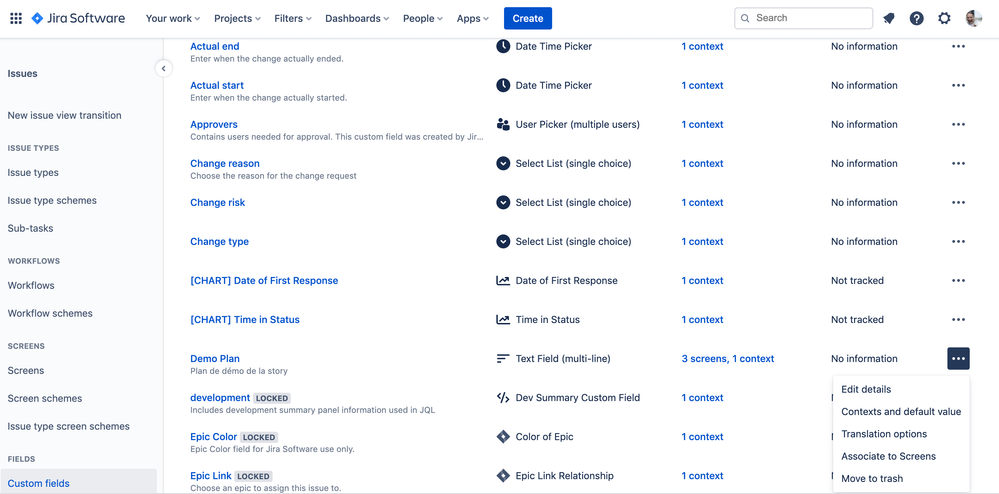Open more actions for Approvers field

(x=958, y=124)
